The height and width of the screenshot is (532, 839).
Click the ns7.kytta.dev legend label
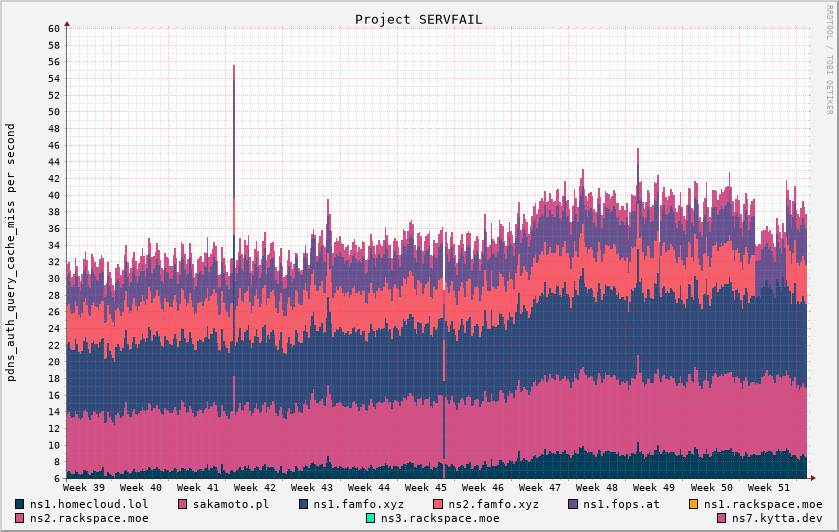[769, 518]
